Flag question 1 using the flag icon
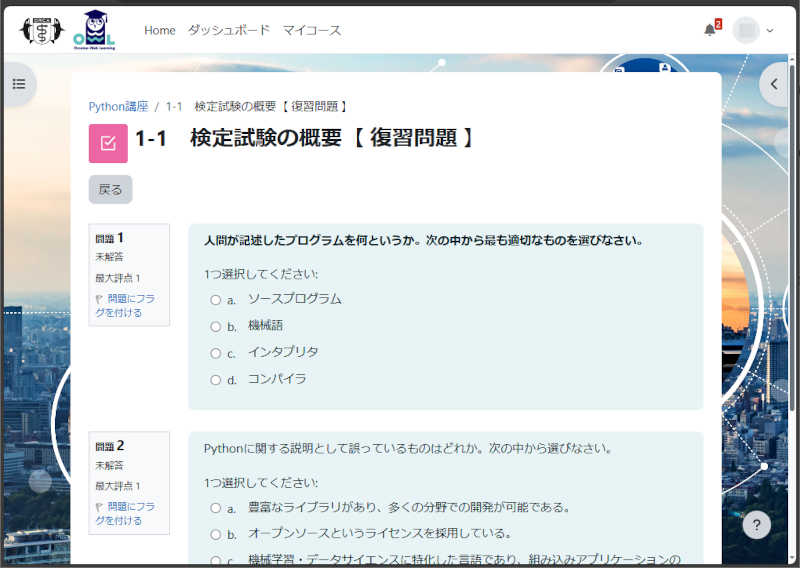This screenshot has height=568, width=800. click(x=99, y=299)
